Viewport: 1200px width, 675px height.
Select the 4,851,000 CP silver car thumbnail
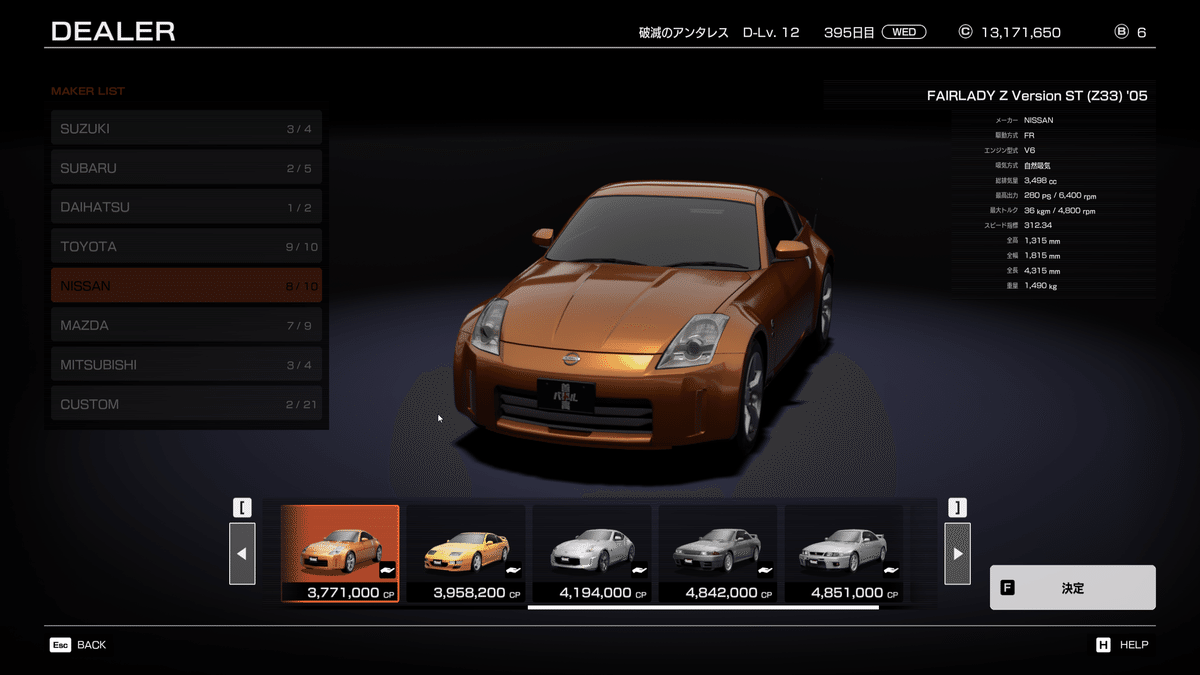[844, 554]
